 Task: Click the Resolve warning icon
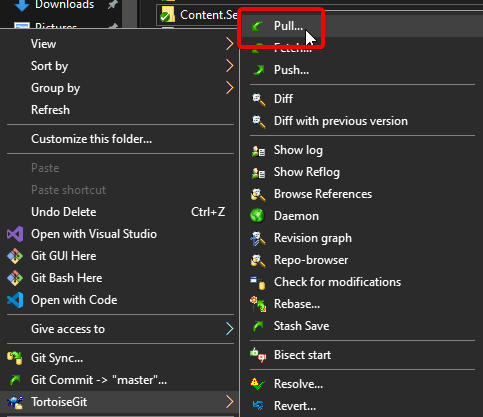pos(257,384)
